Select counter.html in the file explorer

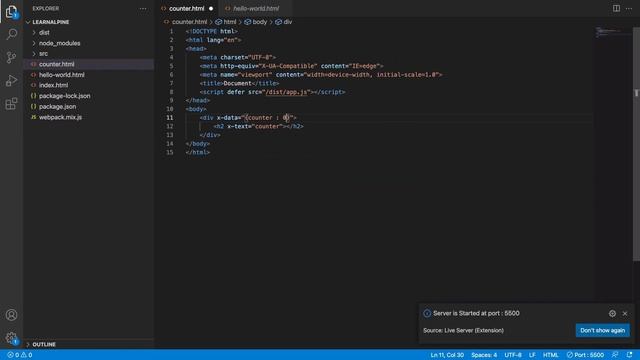coord(57,64)
